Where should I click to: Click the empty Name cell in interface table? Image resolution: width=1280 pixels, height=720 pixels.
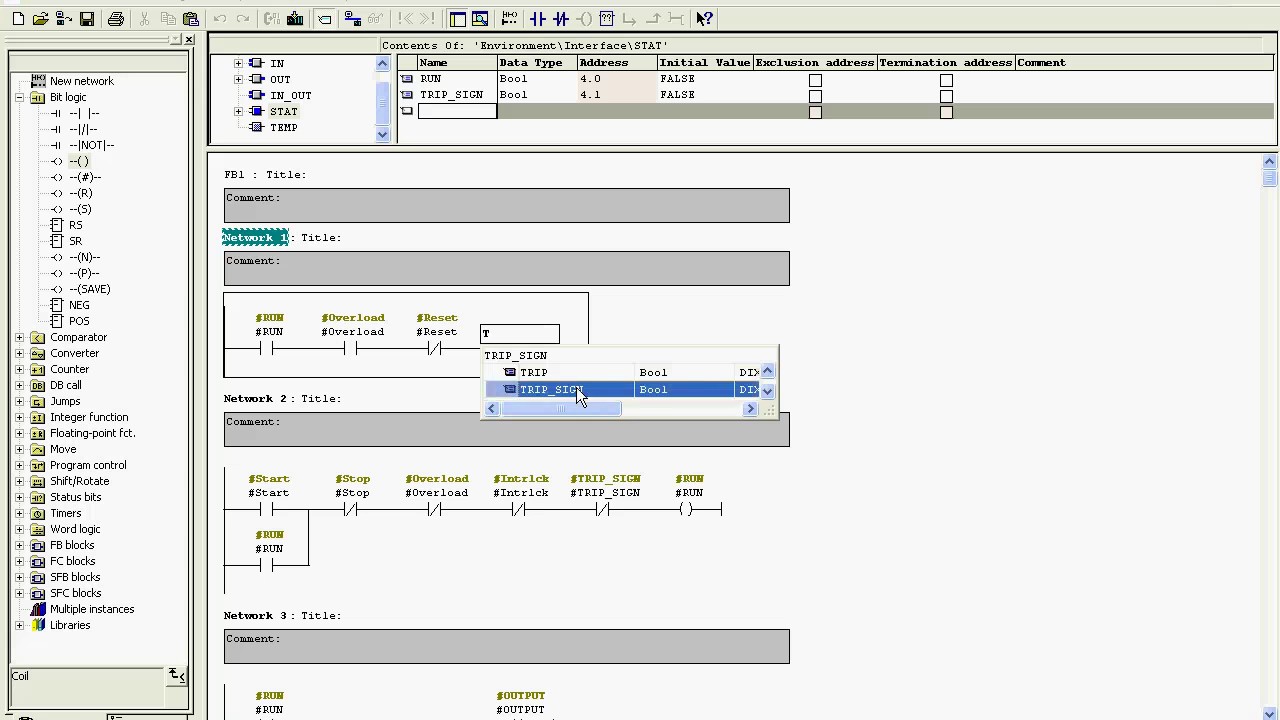pos(457,111)
